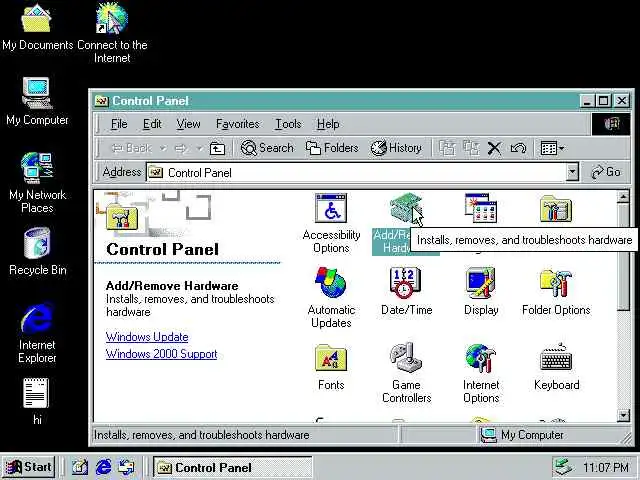Open the Back history dropdown arrow
640x480 pixels.
pyautogui.click(x=163, y=148)
